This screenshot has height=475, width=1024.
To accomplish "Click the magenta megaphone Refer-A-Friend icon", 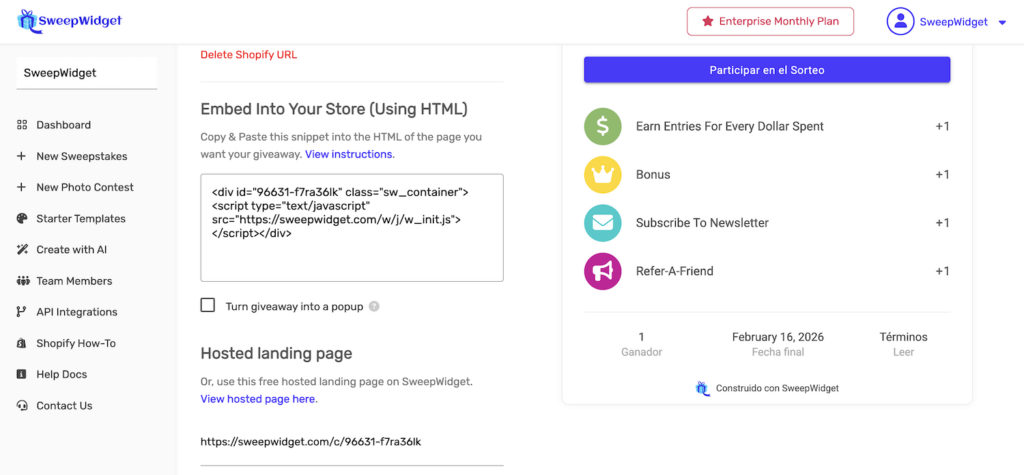I will pos(603,271).
